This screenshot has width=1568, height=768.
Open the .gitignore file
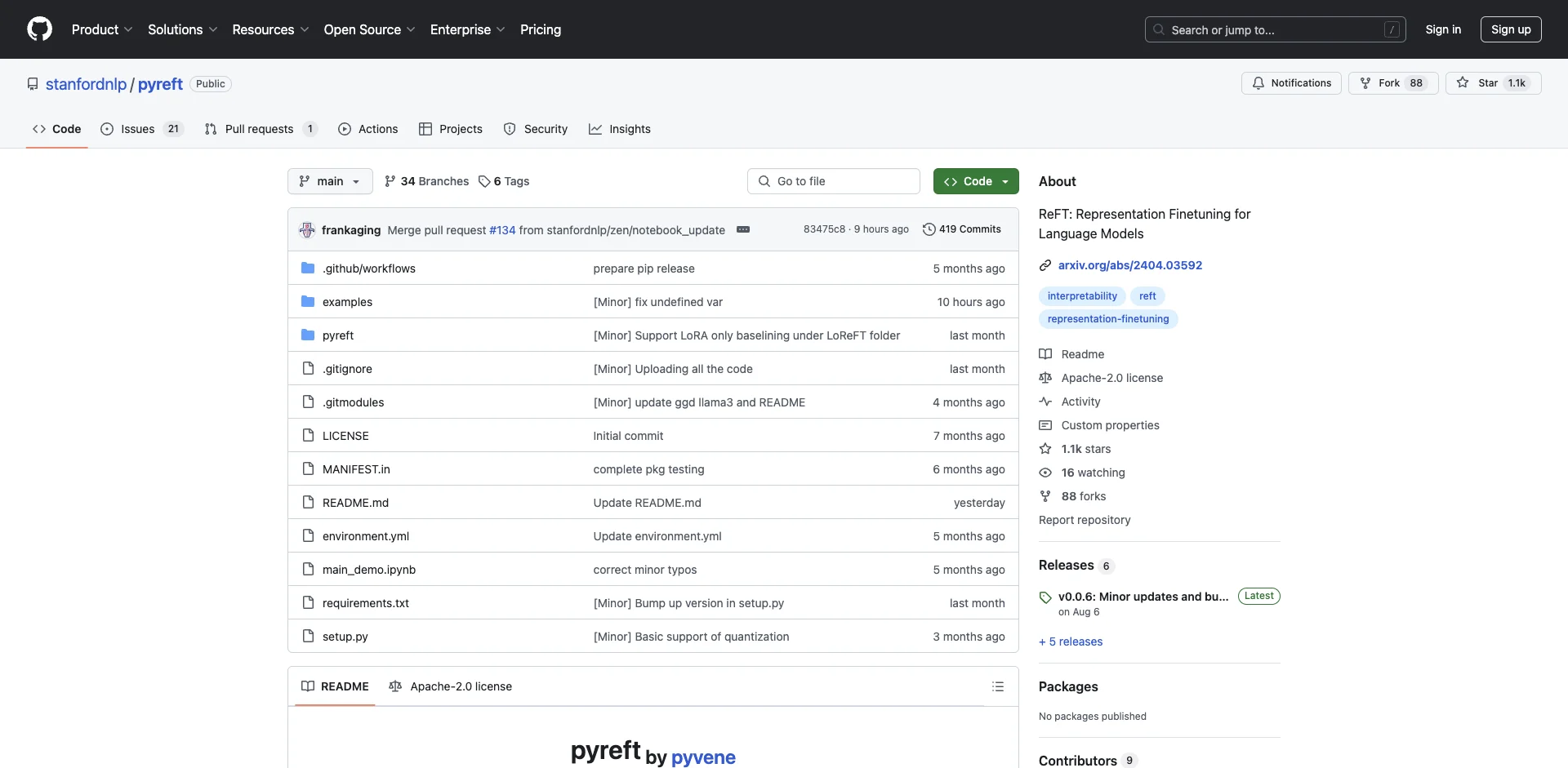point(347,369)
